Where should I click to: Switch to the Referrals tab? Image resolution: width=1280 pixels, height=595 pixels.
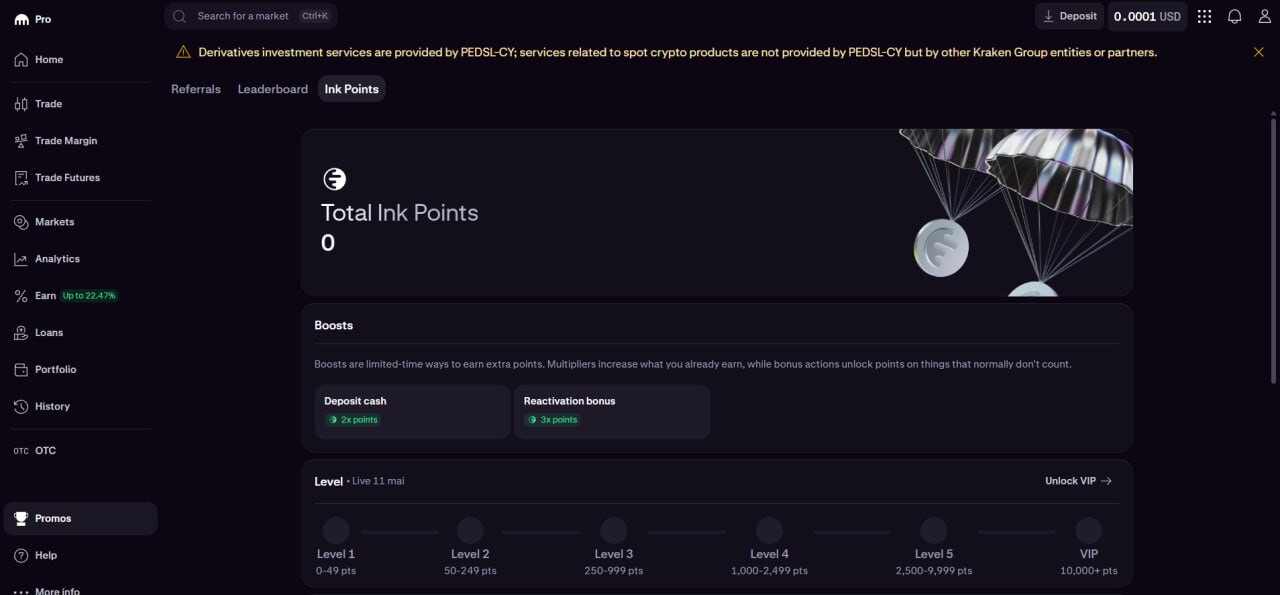(x=196, y=89)
